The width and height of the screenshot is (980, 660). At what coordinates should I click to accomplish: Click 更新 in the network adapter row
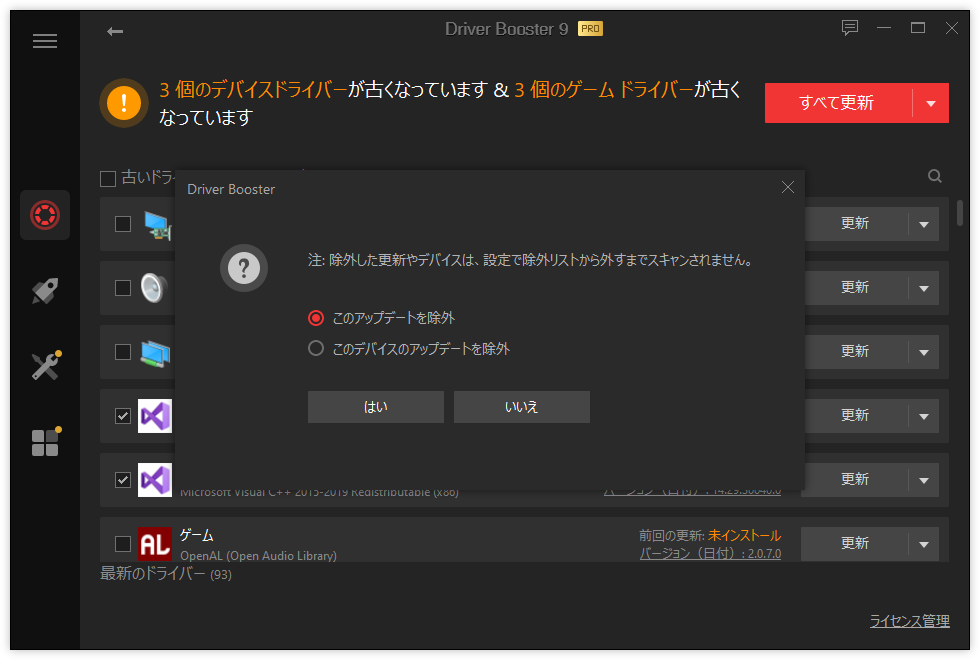(x=855, y=224)
